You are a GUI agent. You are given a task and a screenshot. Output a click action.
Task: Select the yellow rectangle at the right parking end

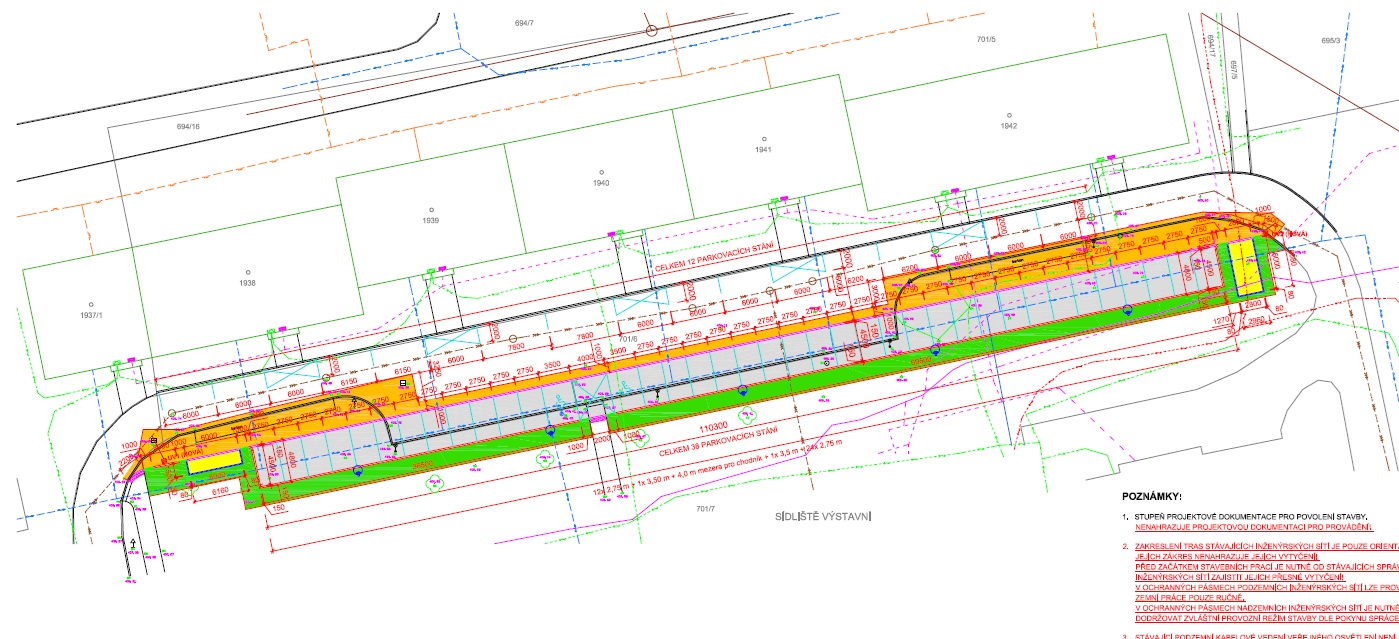tap(1246, 267)
